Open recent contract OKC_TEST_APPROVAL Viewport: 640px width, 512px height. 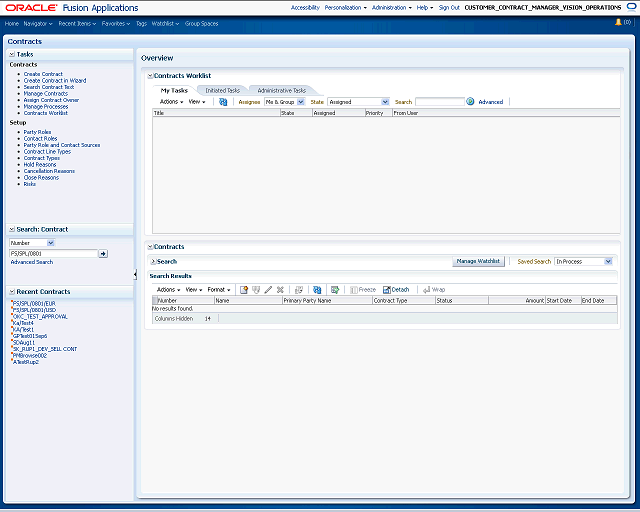(x=40, y=317)
